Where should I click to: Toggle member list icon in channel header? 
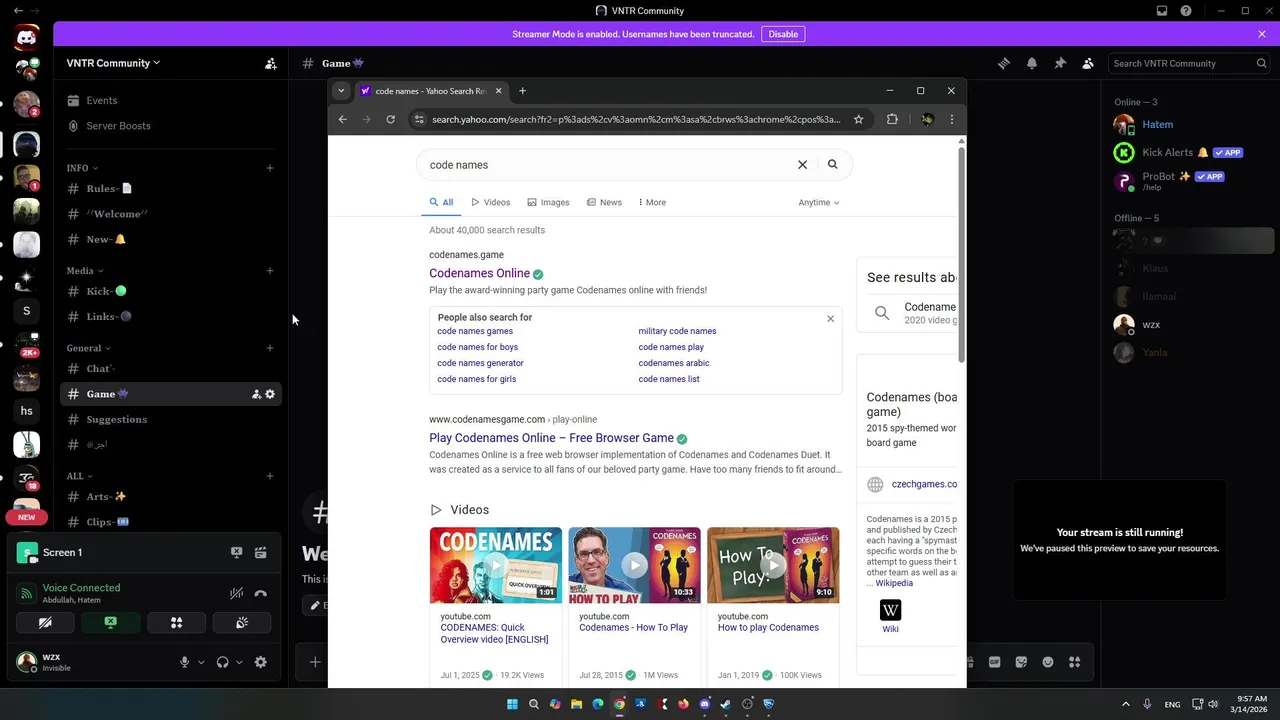[1088, 63]
